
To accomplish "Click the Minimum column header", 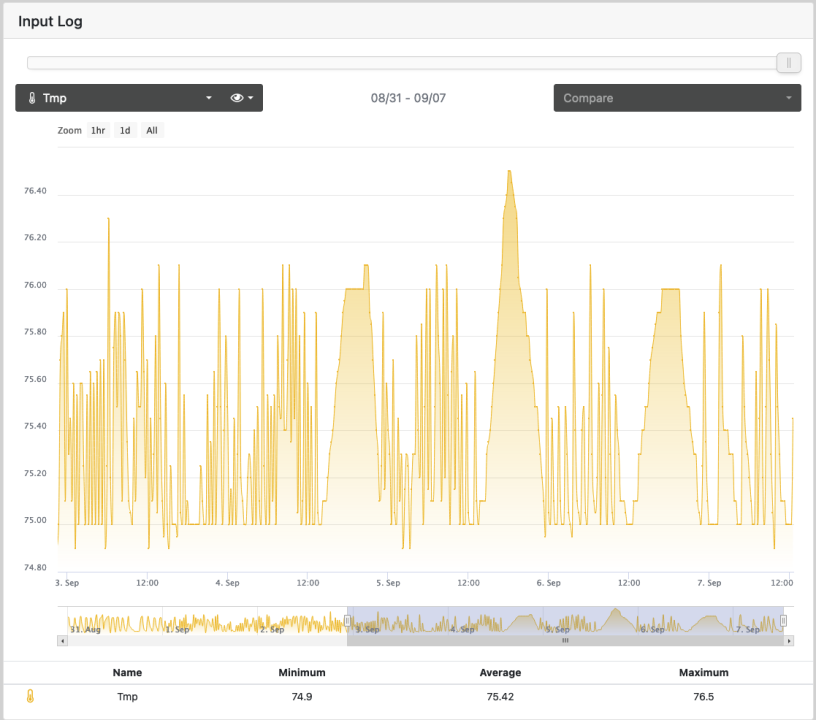I will (302, 672).
